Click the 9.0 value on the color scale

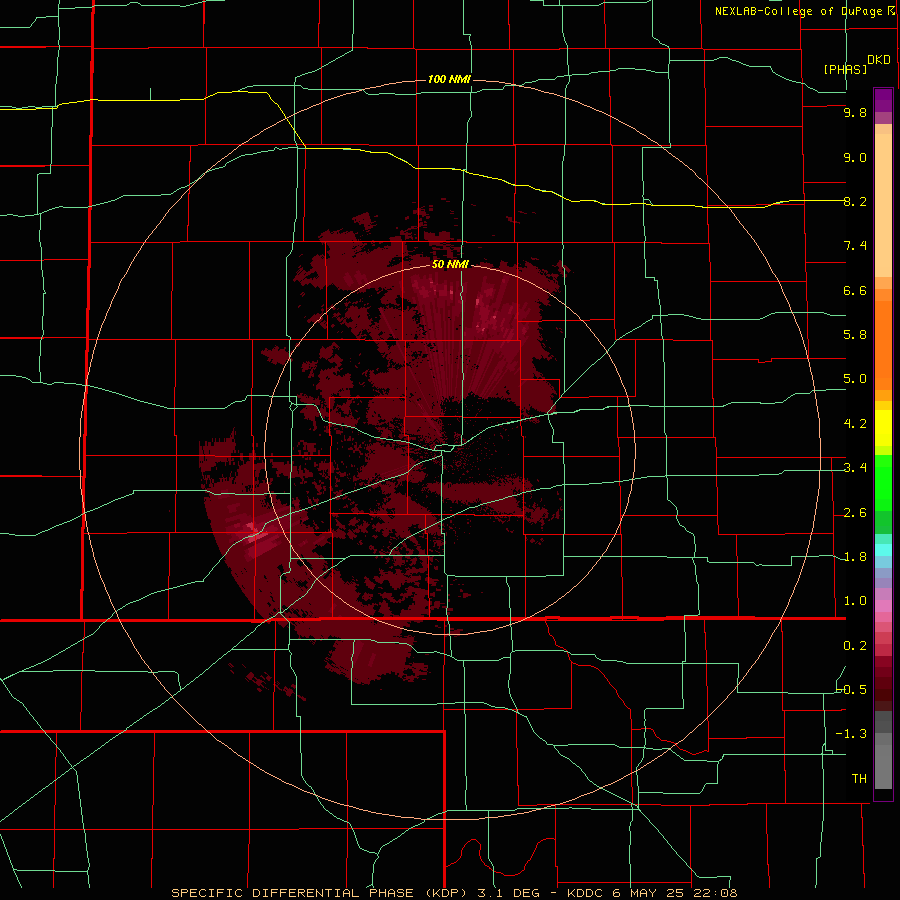855,157
